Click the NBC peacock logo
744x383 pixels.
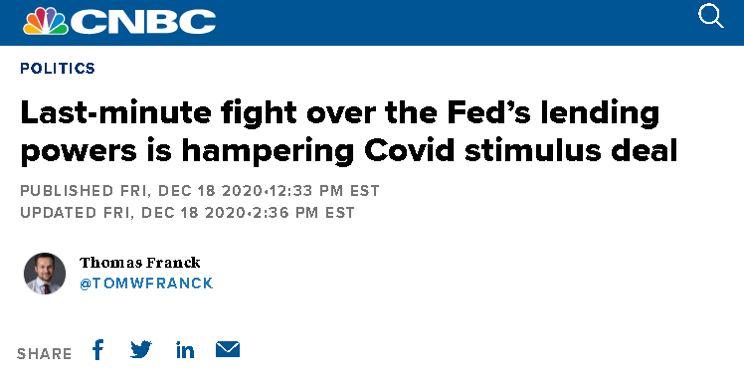(x=46, y=21)
